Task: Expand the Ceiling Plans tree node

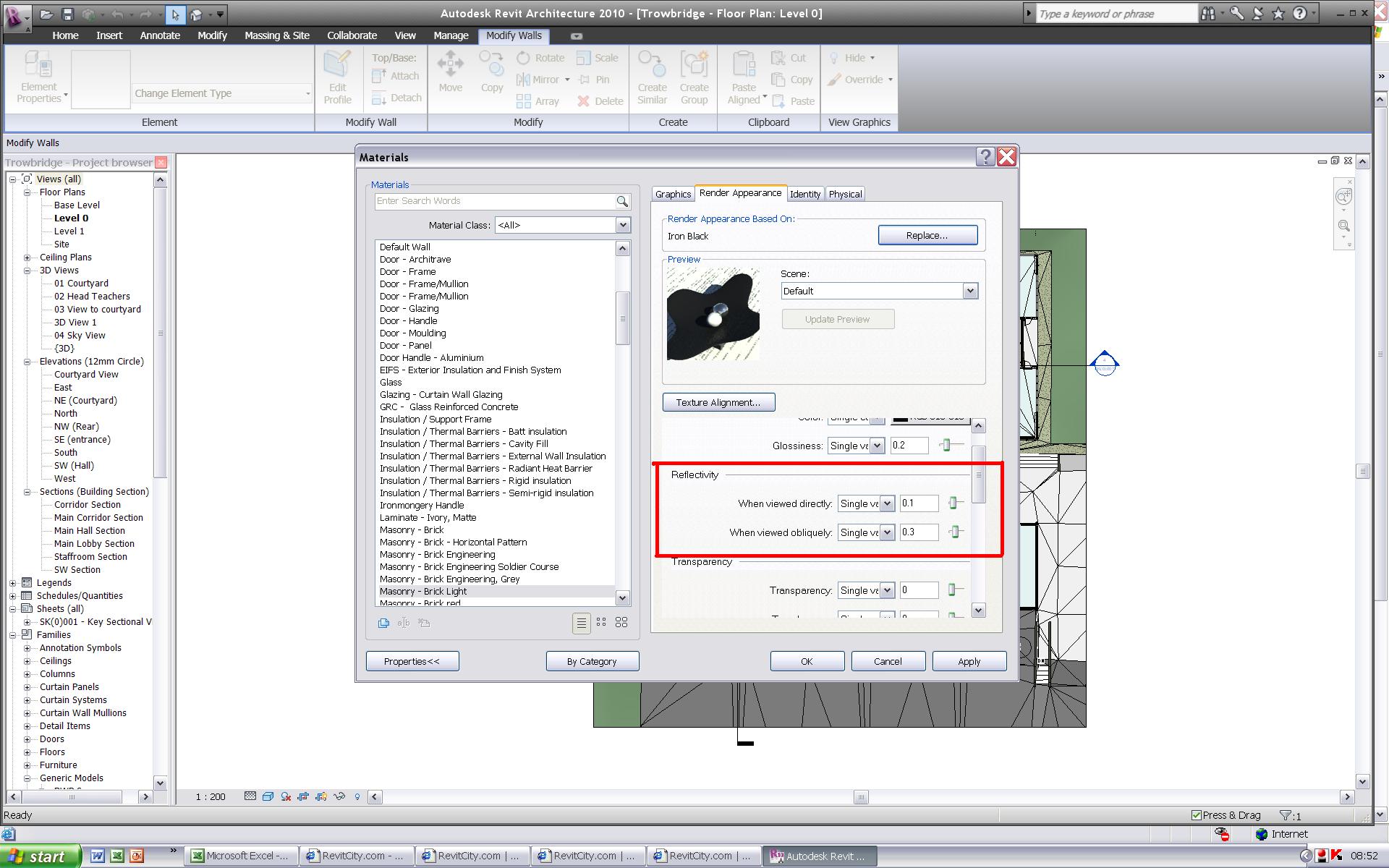Action: coord(27,258)
